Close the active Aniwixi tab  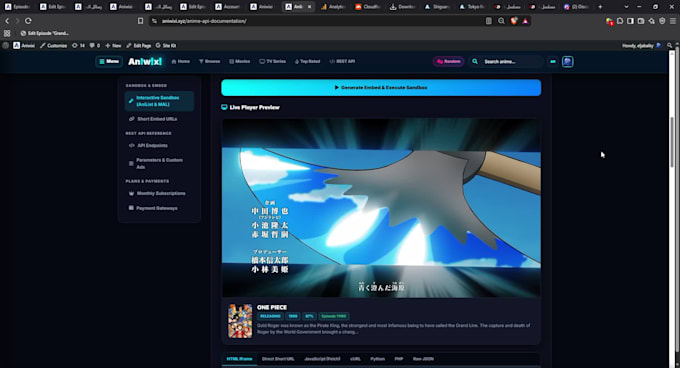pos(309,7)
